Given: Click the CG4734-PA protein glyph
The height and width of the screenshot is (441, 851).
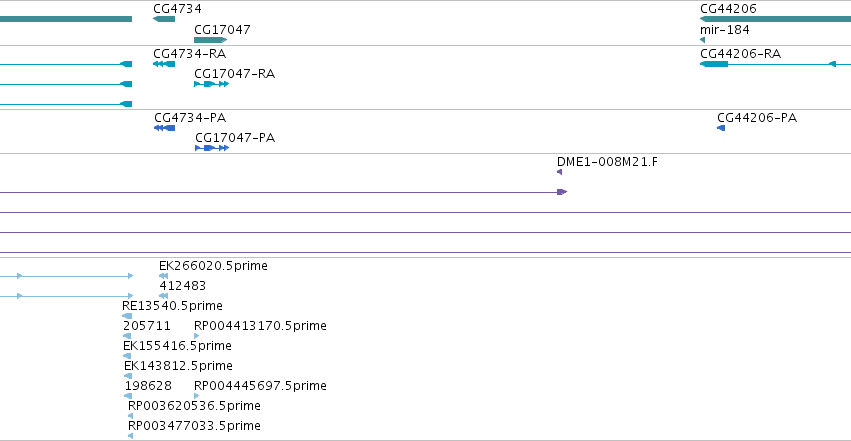Looking at the screenshot, I should (x=164, y=128).
